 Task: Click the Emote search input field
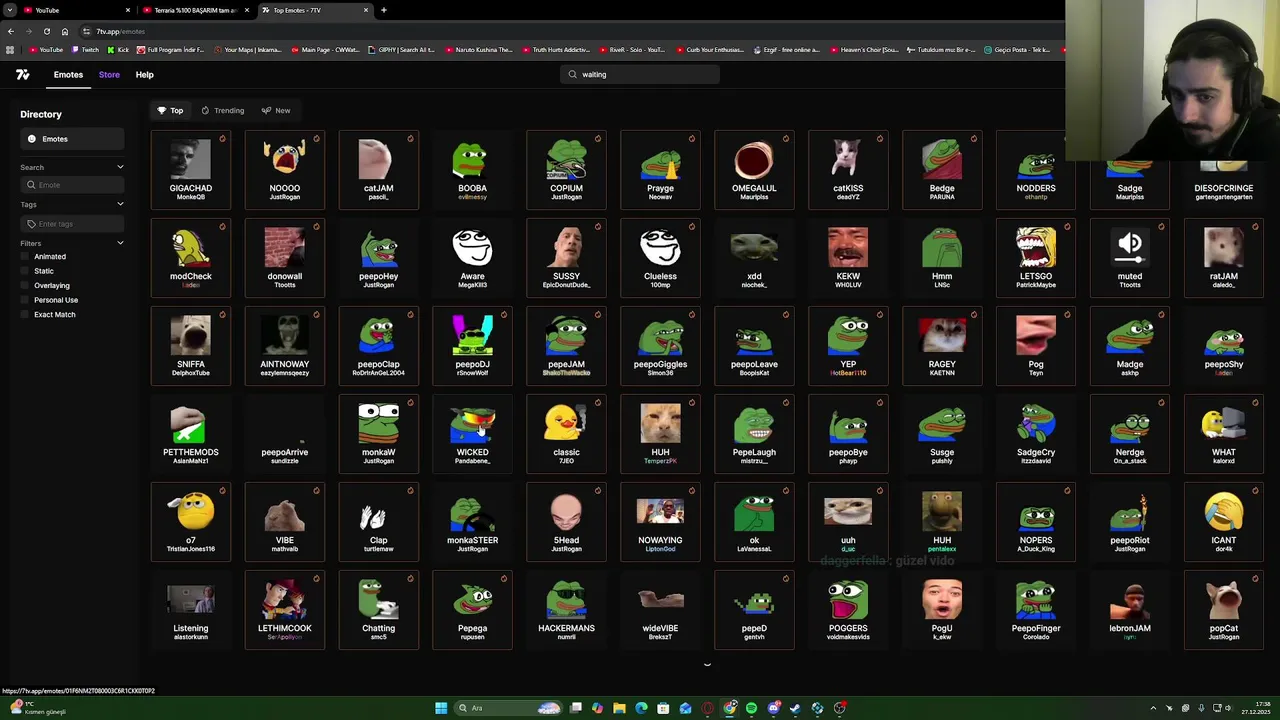[x=72, y=185]
